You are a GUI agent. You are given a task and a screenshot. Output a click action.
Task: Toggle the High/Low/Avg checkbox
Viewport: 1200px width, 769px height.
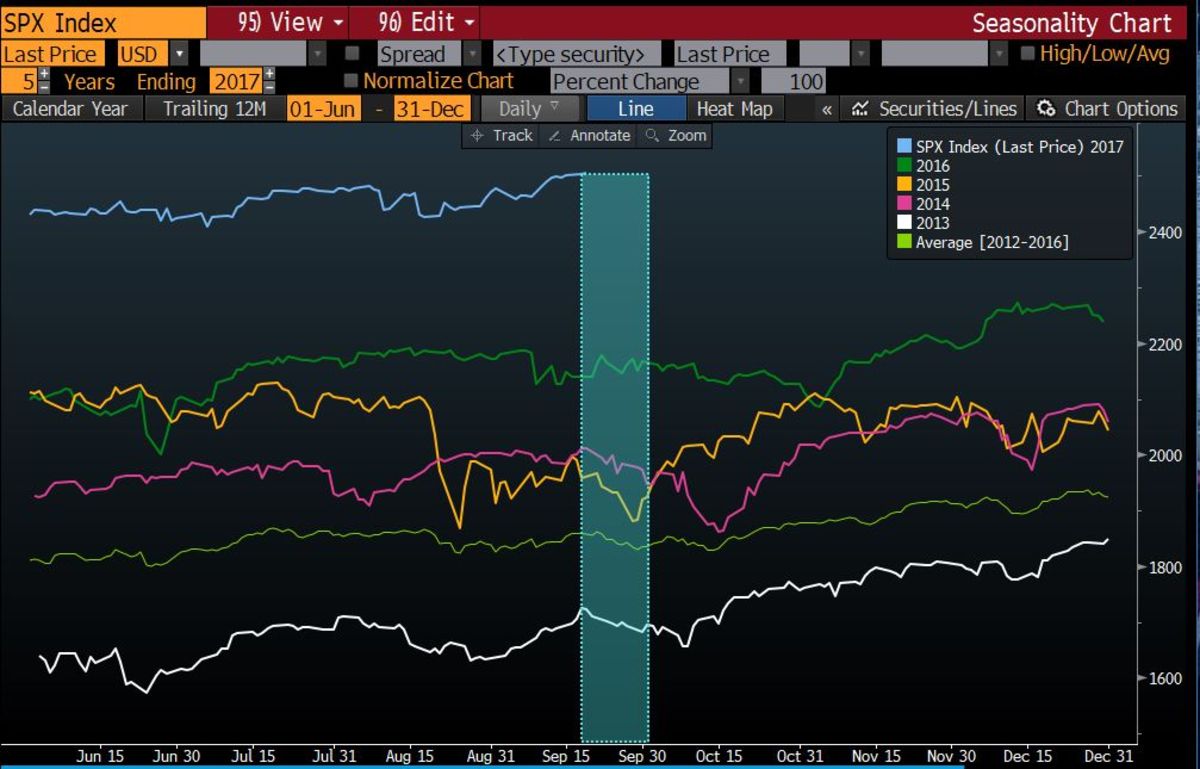pyautogui.click(x=1028, y=54)
